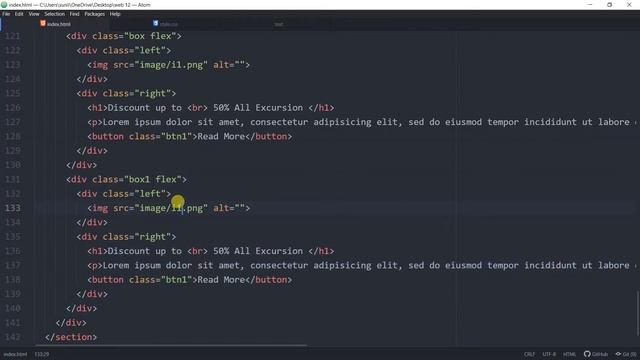
Task: Open the Help menu
Action: pos(115,14)
